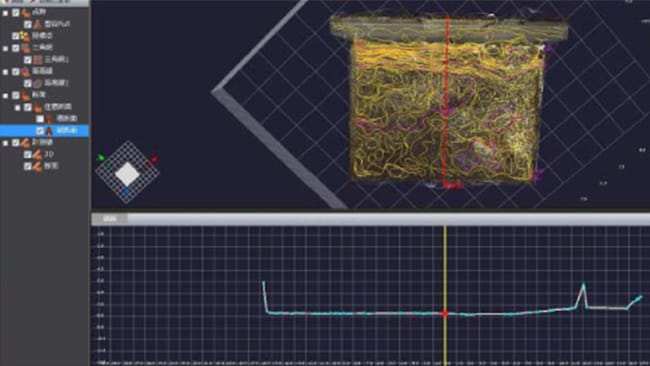
Task: Collapse the group containing the highlighted item
Action: click(x=5, y=96)
